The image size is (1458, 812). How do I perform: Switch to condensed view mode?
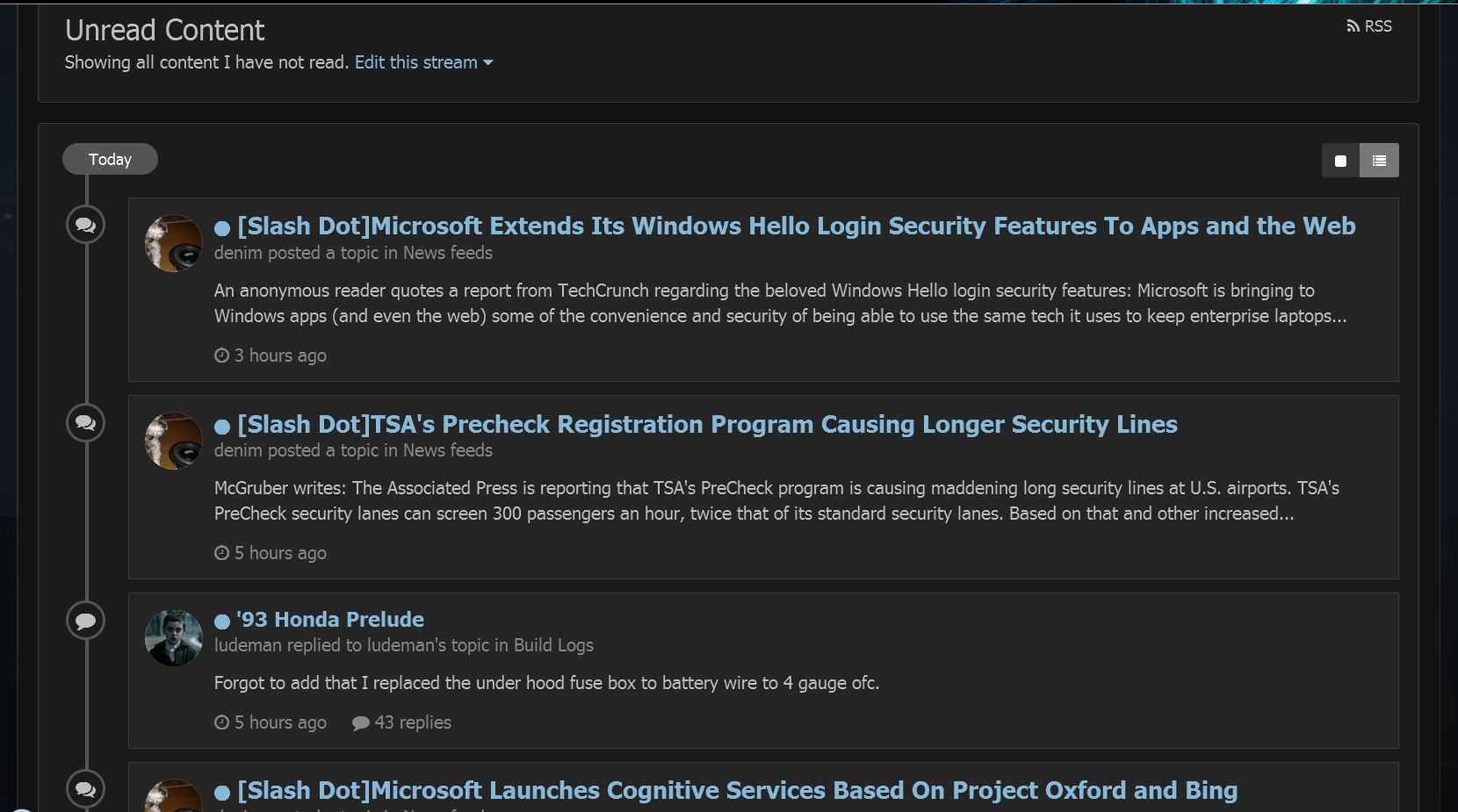coord(1340,161)
